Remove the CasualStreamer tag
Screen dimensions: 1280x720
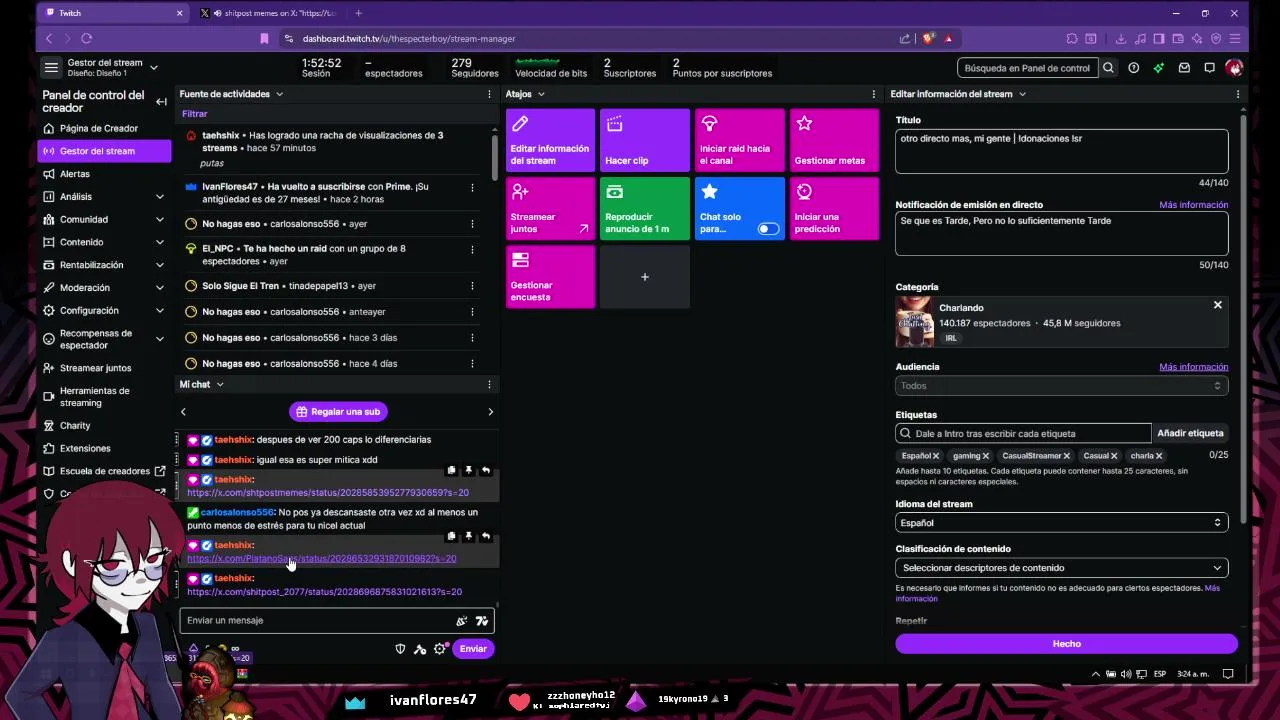tap(1066, 456)
